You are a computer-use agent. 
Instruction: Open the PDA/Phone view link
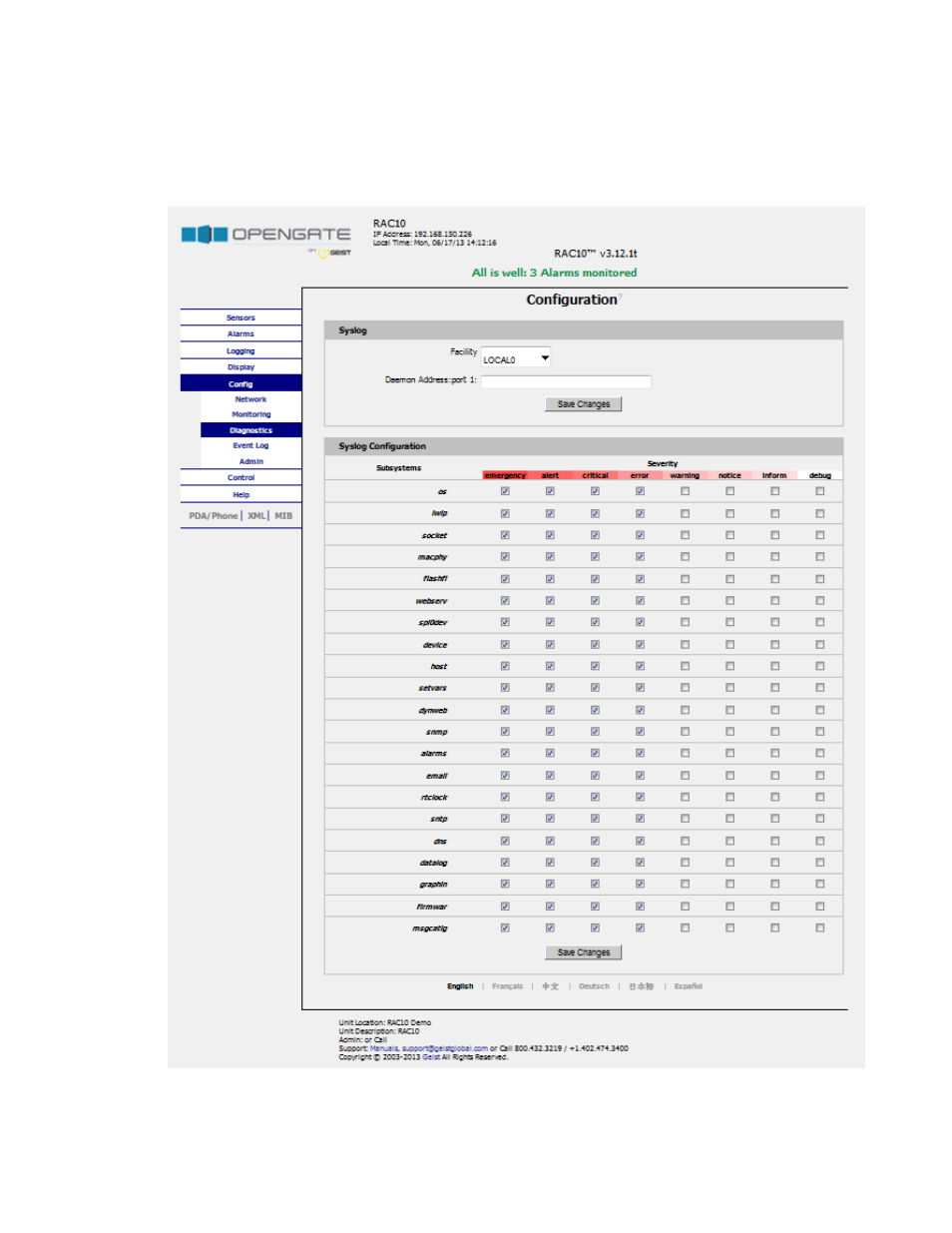coord(214,516)
